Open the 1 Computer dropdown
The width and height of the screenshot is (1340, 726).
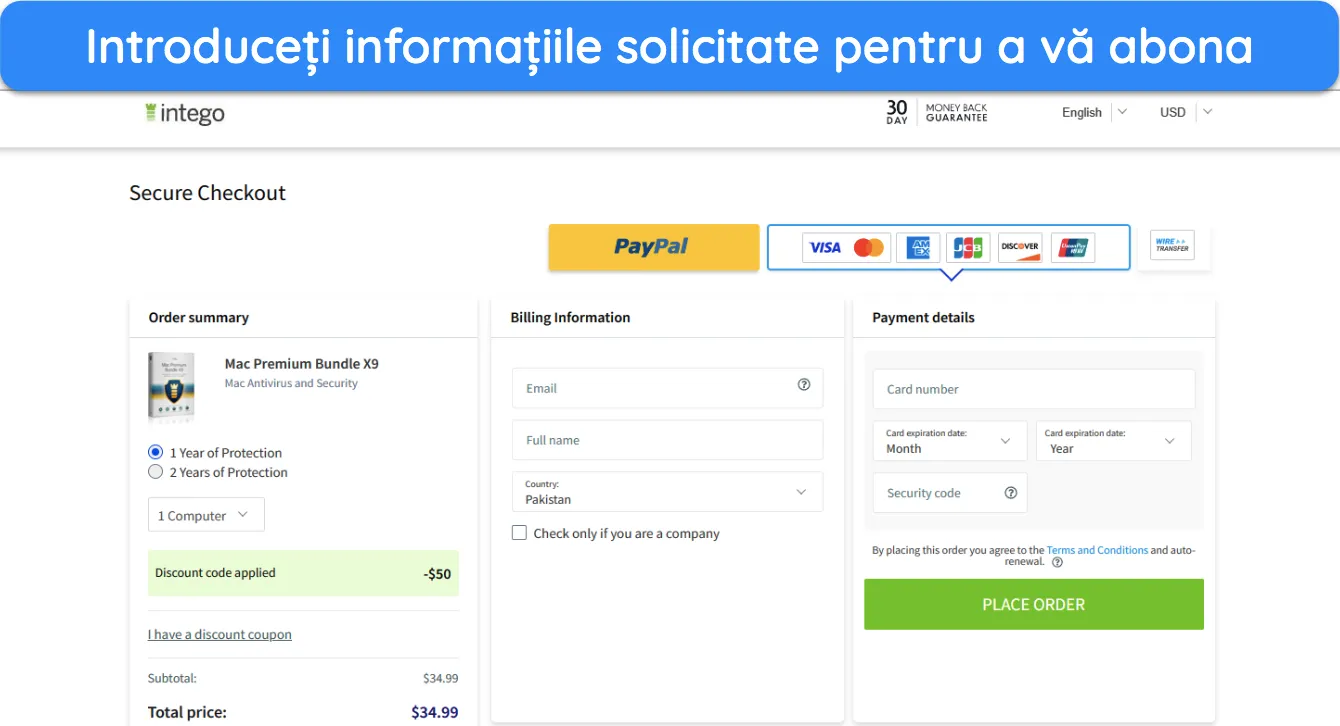206,515
